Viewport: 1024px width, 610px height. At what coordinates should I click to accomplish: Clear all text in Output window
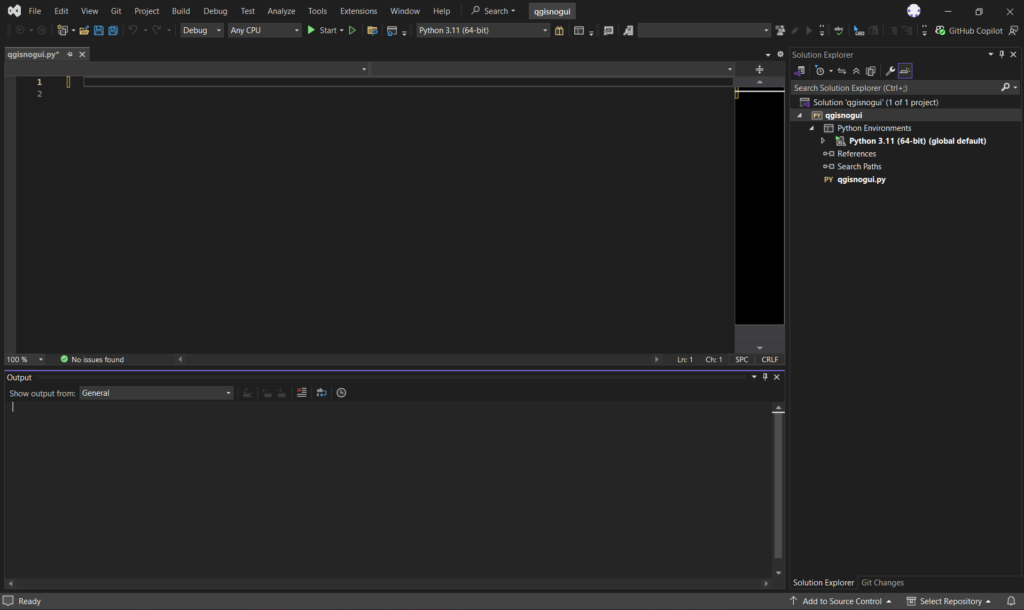tap(301, 393)
